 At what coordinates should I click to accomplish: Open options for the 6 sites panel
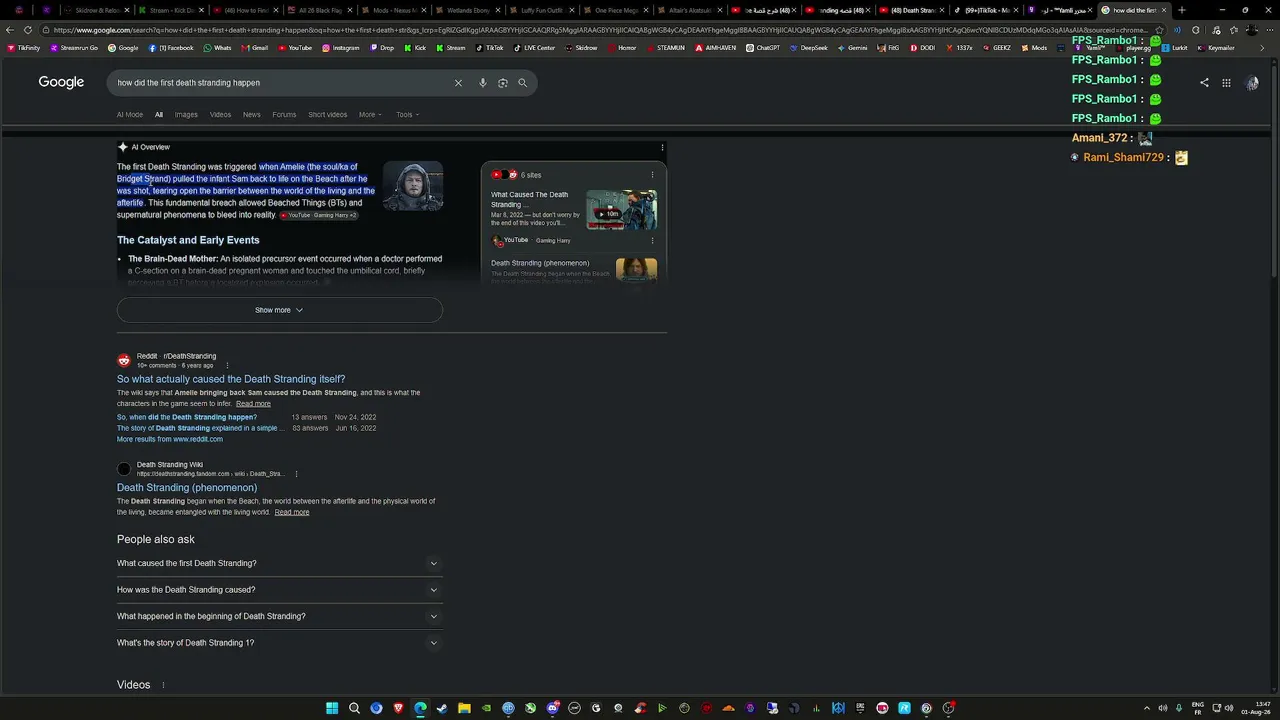[652, 175]
